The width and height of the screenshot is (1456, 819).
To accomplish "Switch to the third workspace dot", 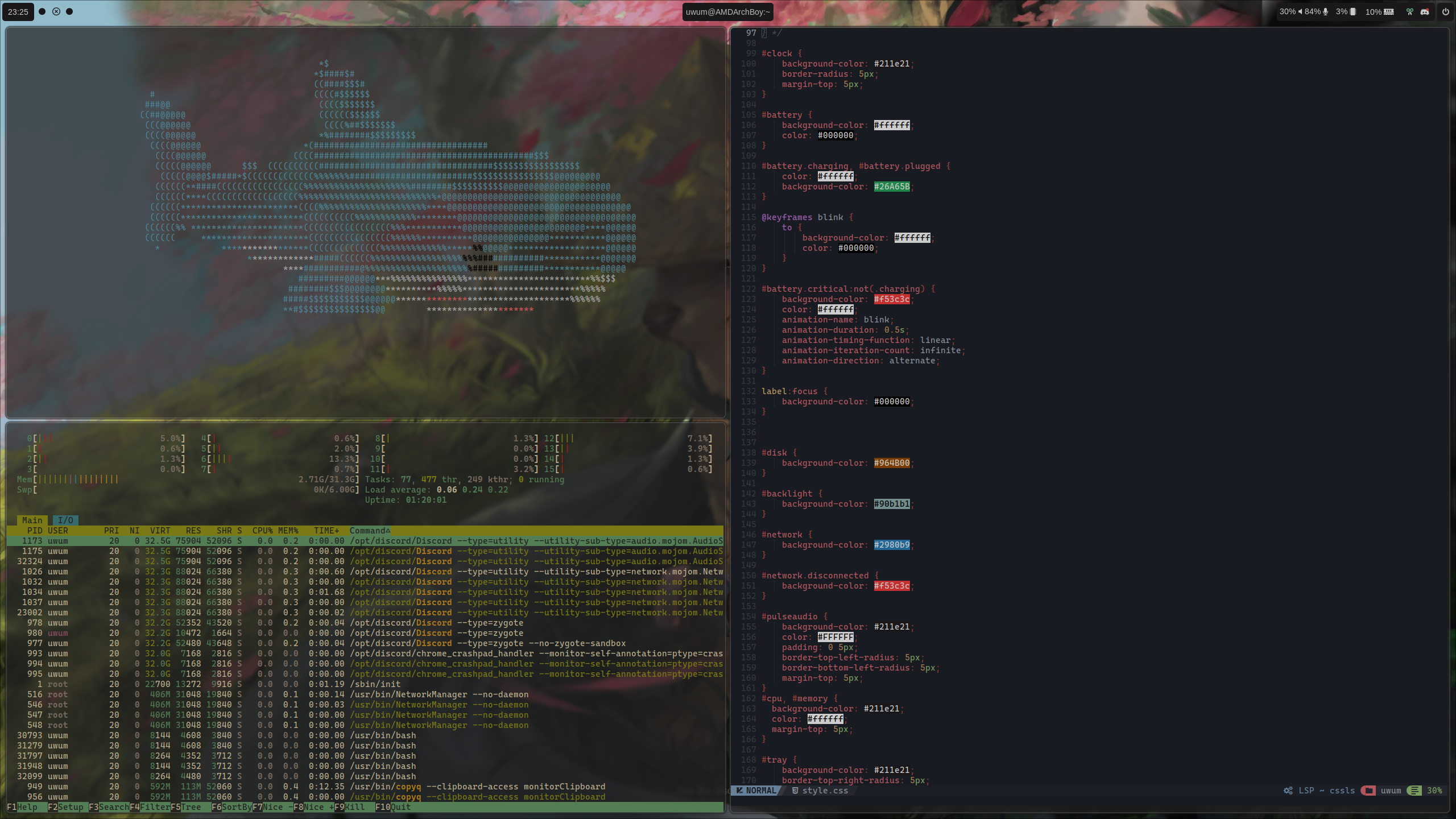I will coord(69,11).
